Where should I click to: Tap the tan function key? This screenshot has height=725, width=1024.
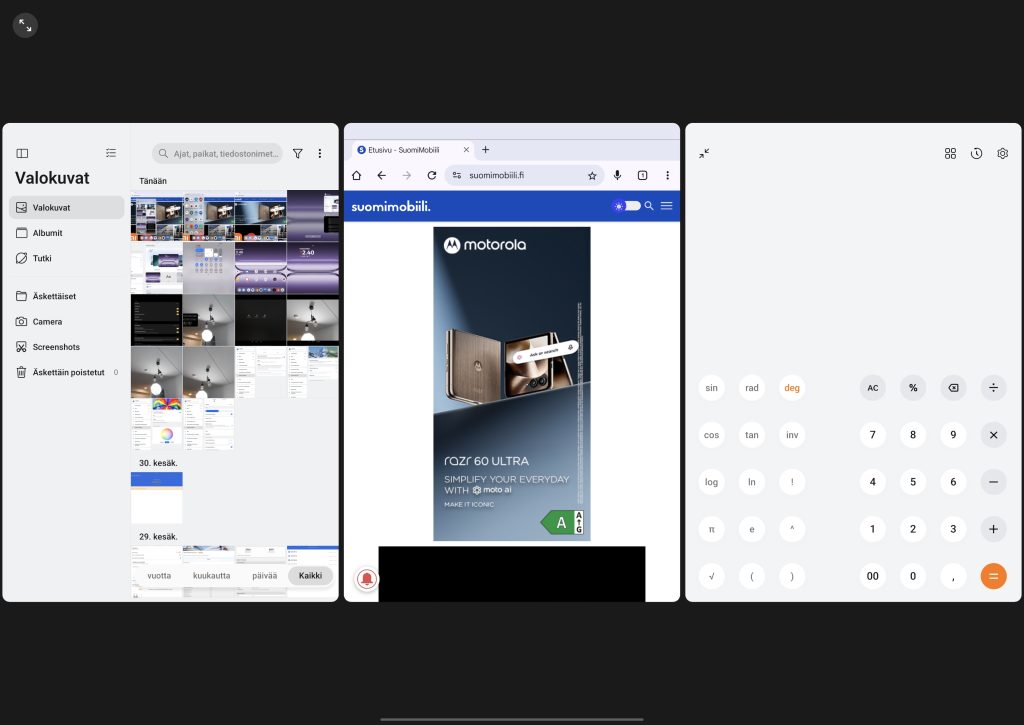752,435
